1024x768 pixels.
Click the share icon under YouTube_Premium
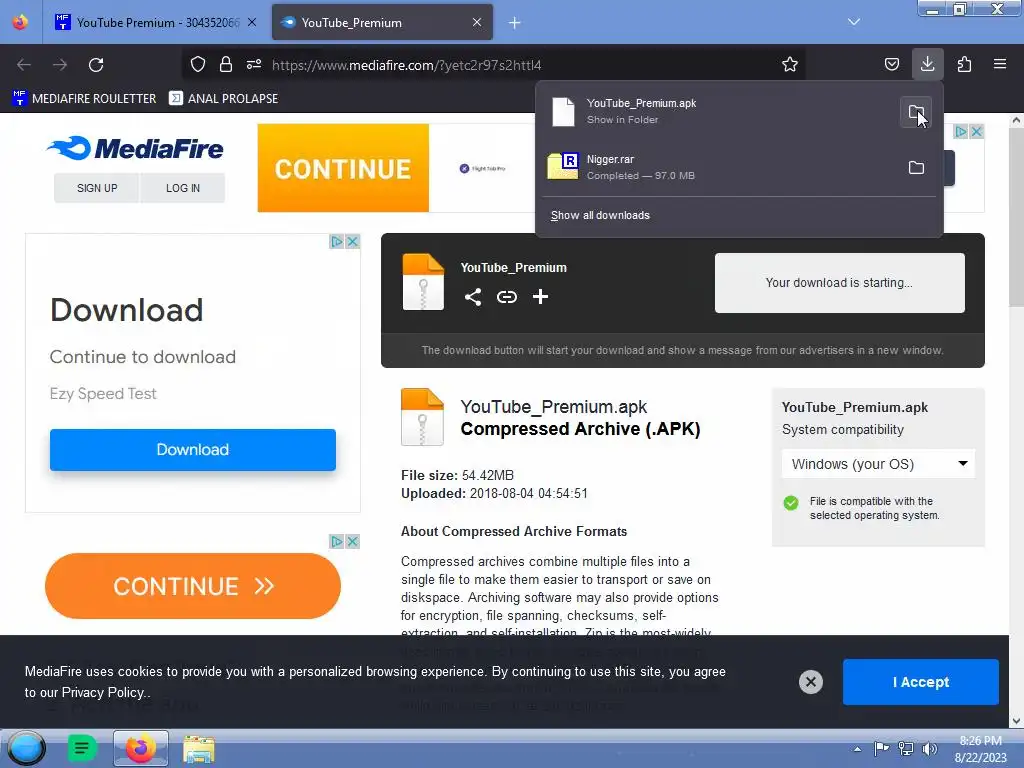coord(473,297)
